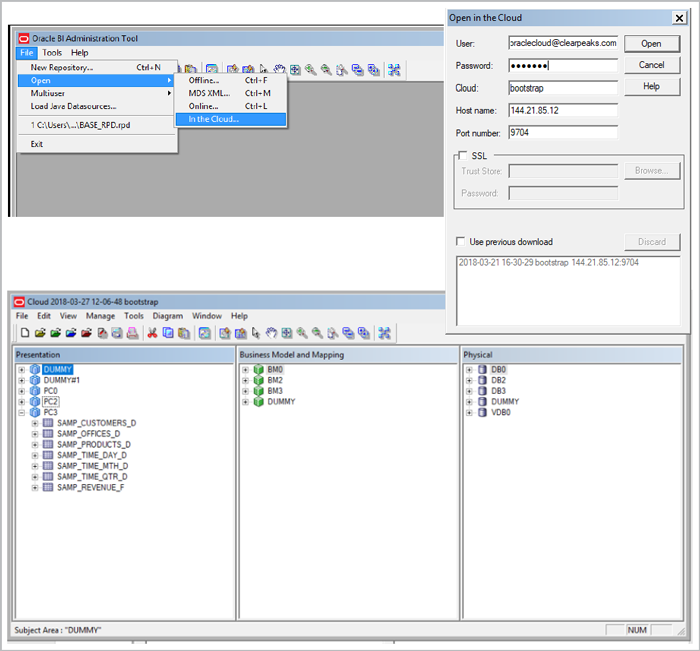Click the green open-folder toolbar icon
This screenshot has width=700, height=651.
click(x=56, y=333)
